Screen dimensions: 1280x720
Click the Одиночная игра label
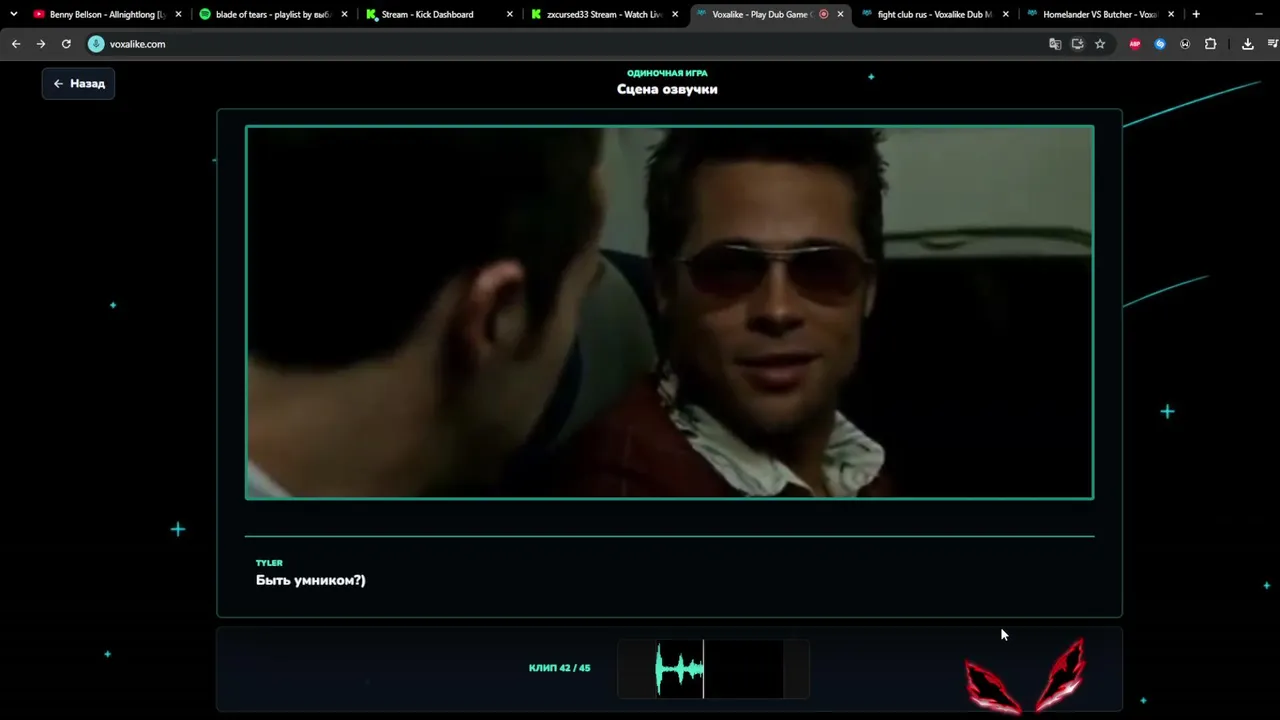pos(667,73)
